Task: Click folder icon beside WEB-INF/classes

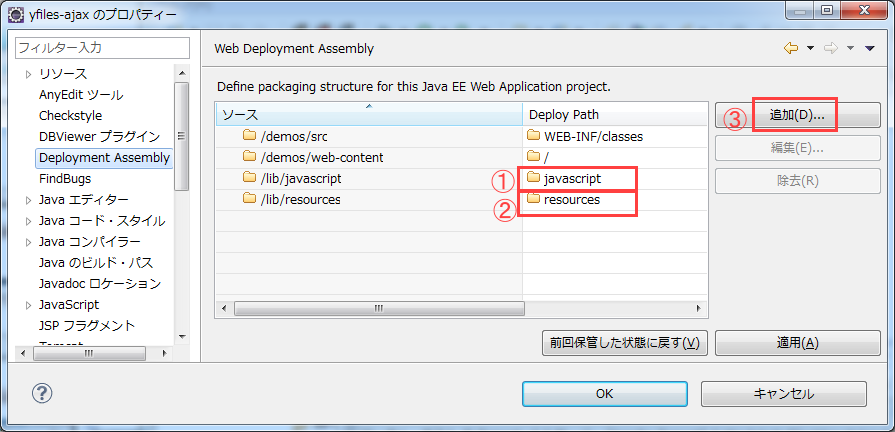Action: 534,136
